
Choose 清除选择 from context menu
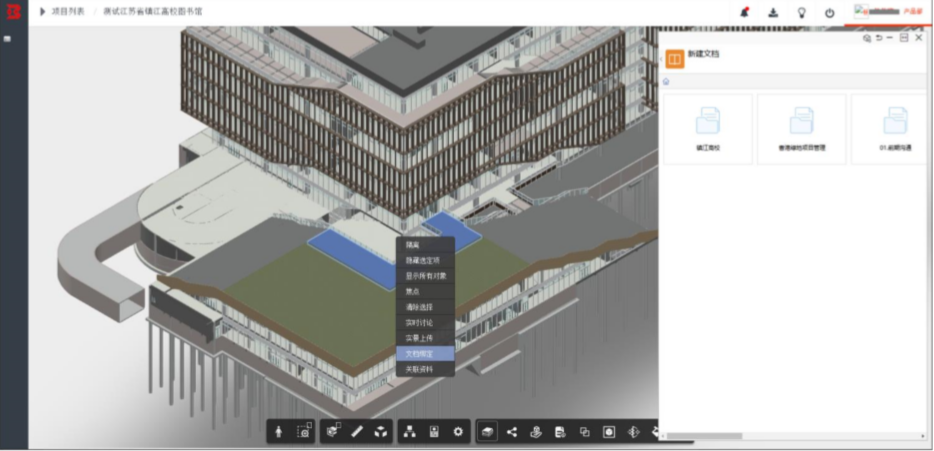point(425,307)
